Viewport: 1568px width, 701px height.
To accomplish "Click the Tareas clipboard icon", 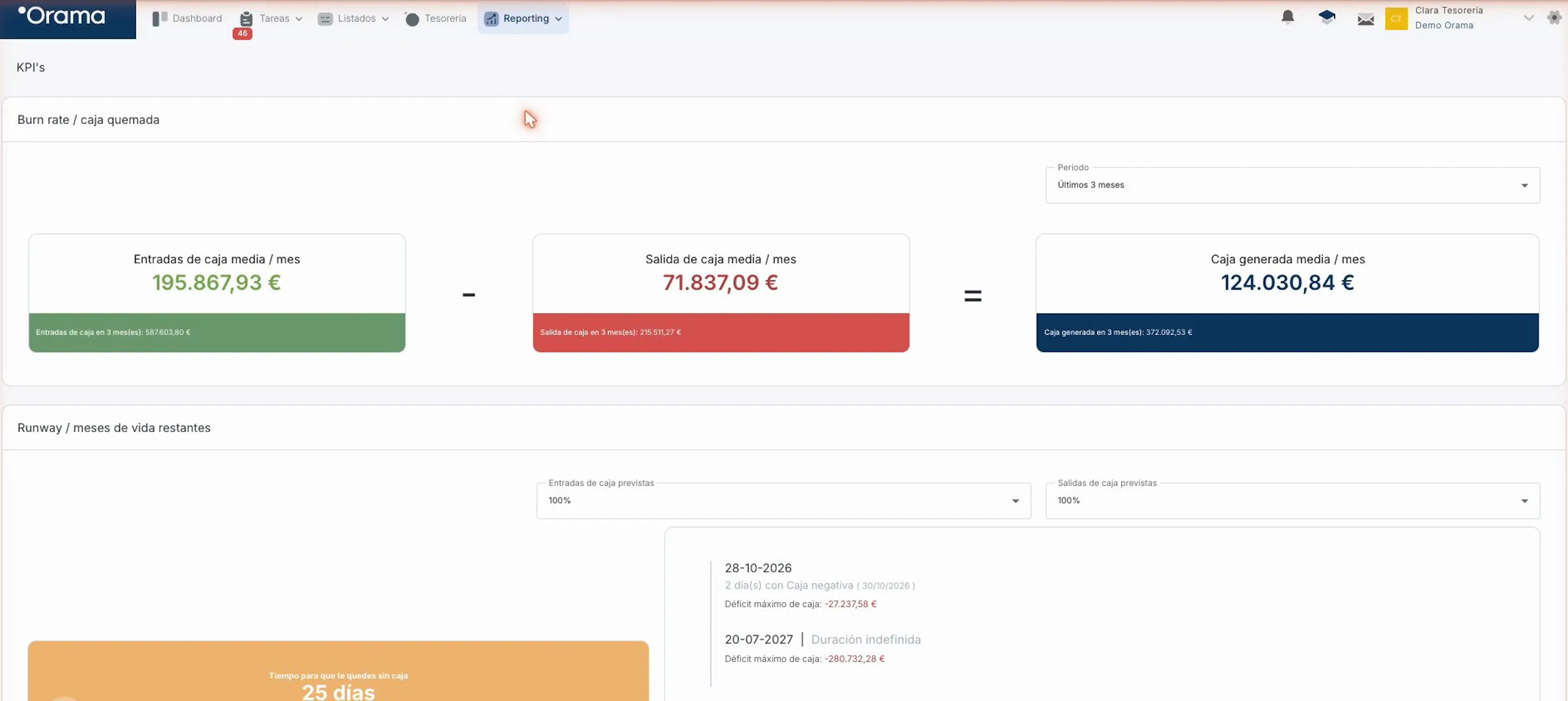I will pyautogui.click(x=246, y=19).
